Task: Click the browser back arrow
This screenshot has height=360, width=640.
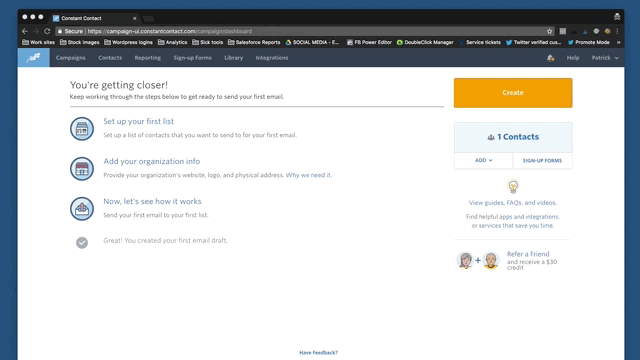Action: [25, 31]
